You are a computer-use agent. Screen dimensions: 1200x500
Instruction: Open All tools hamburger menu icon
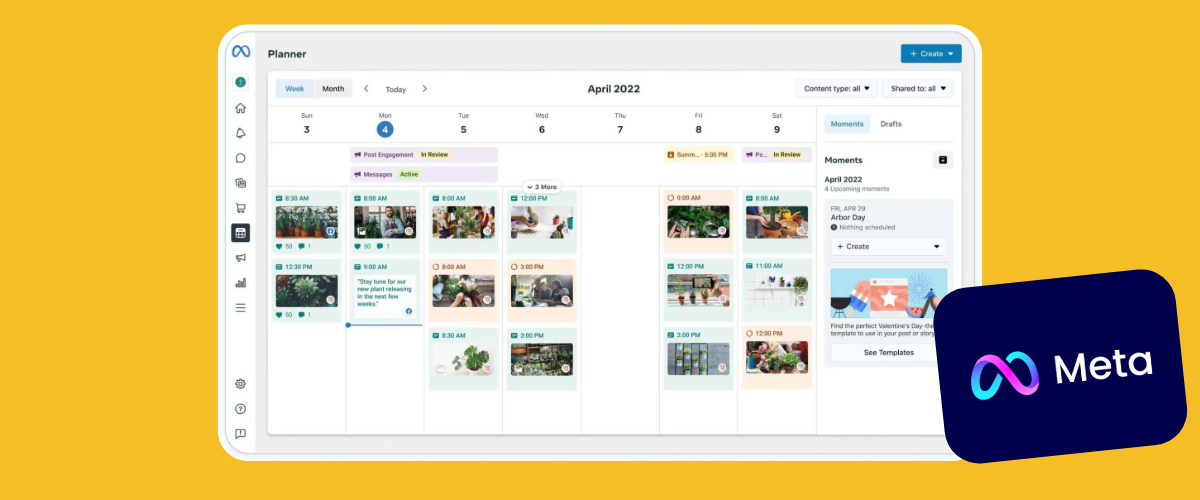pos(240,308)
